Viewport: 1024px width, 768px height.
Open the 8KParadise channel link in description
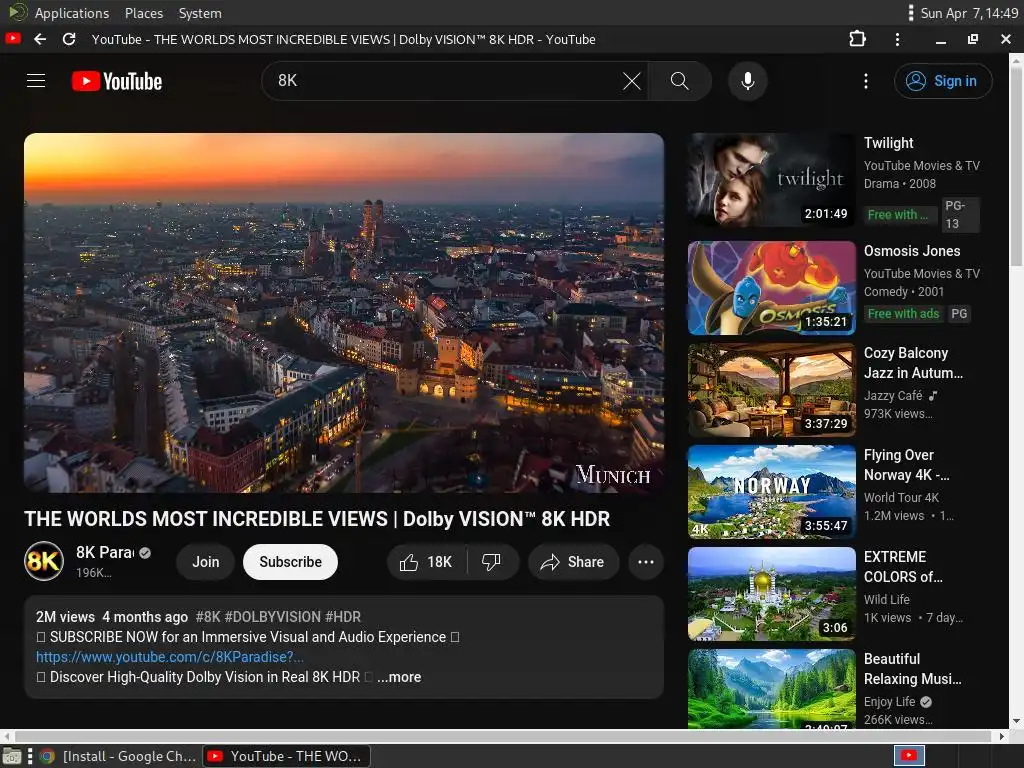click(x=170, y=657)
